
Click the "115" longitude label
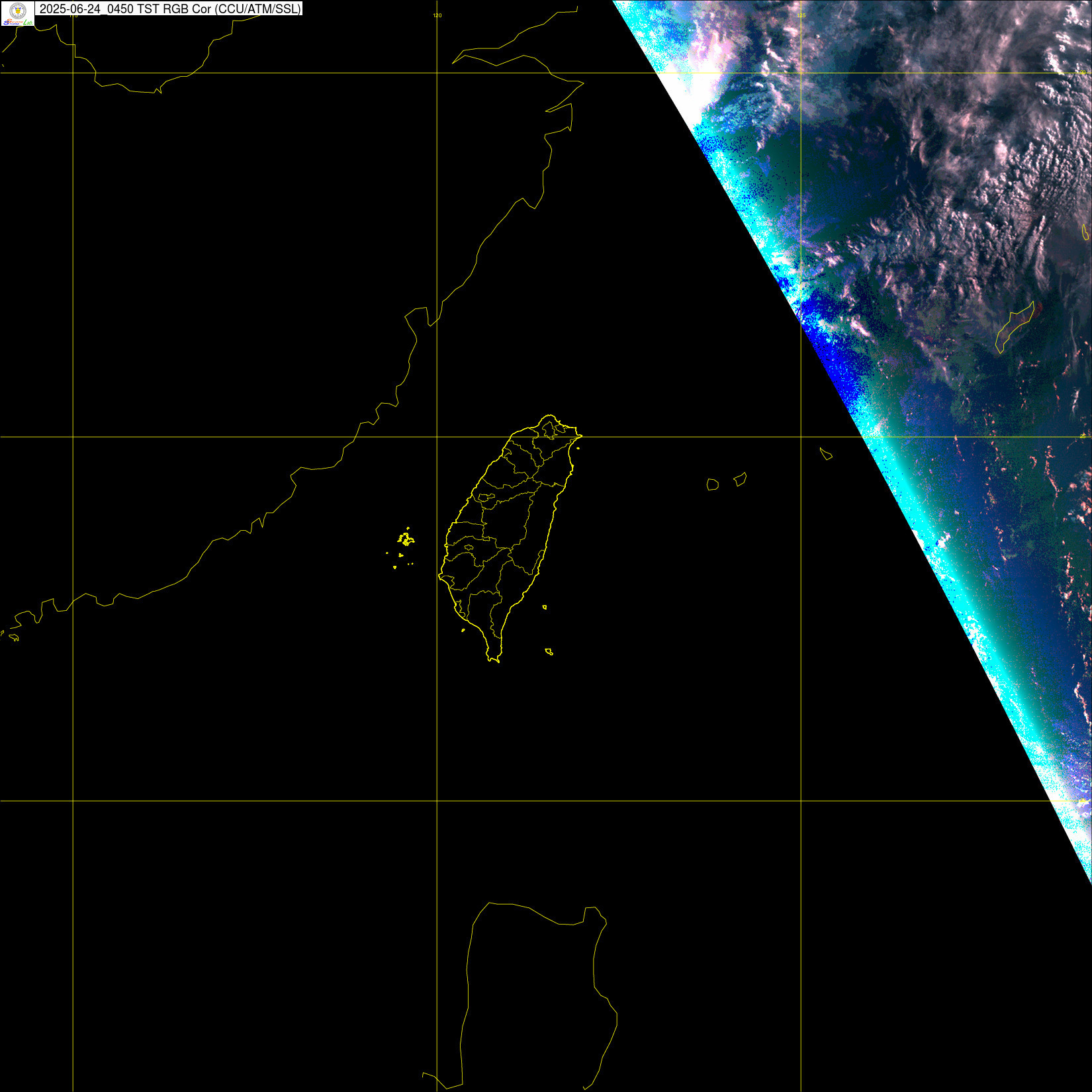coord(73,15)
